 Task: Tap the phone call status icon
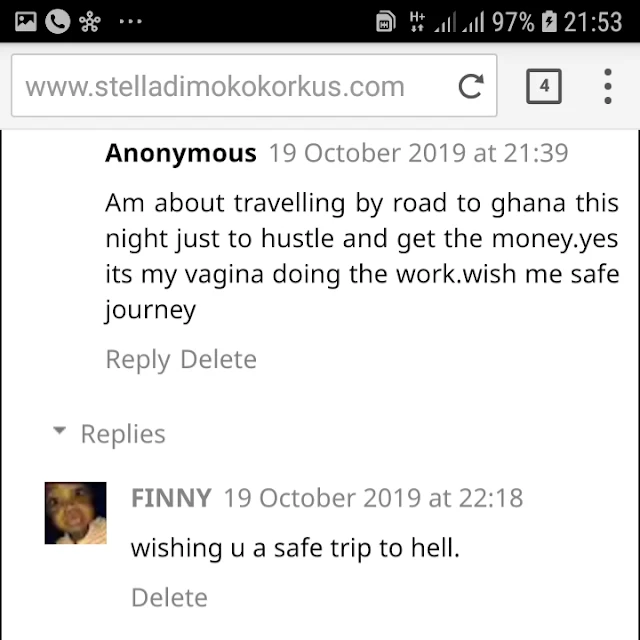coord(58,21)
